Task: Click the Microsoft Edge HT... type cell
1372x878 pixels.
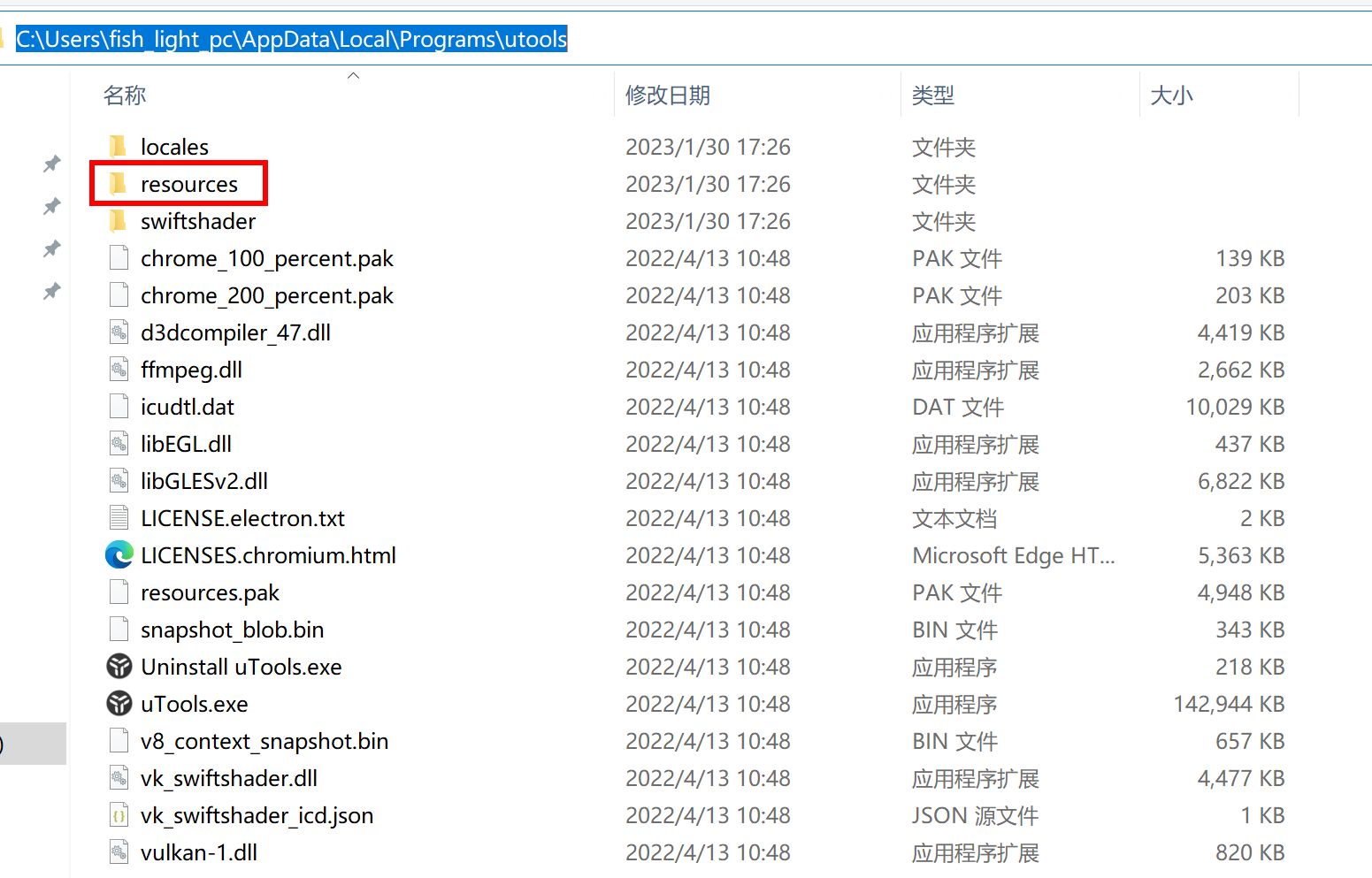Action: click(1014, 555)
